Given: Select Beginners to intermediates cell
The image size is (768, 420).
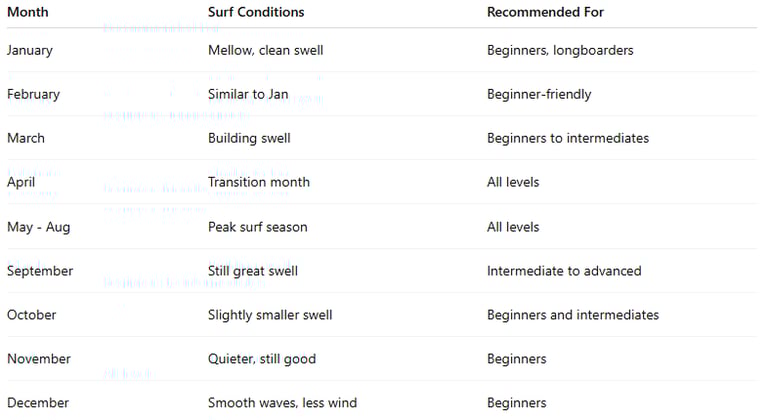Looking at the screenshot, I should coord(568,138).
